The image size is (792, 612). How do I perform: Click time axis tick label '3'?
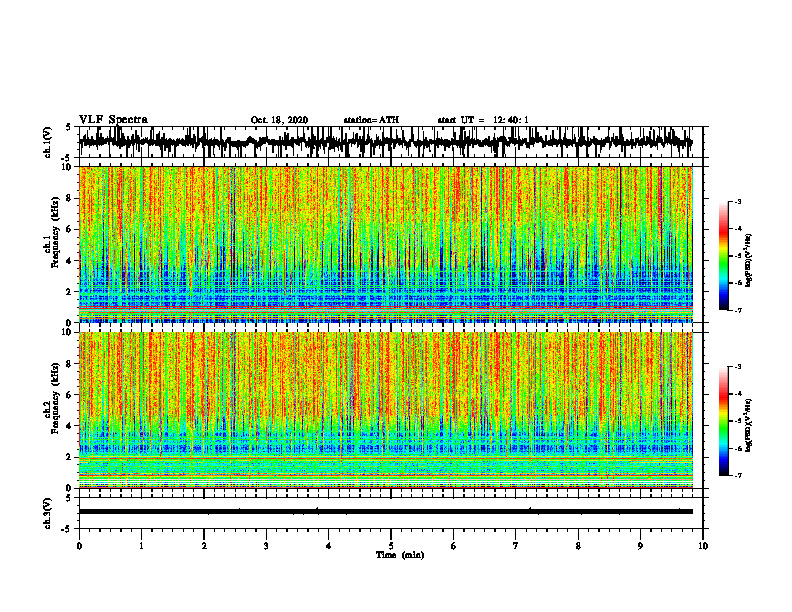[266, 546]
